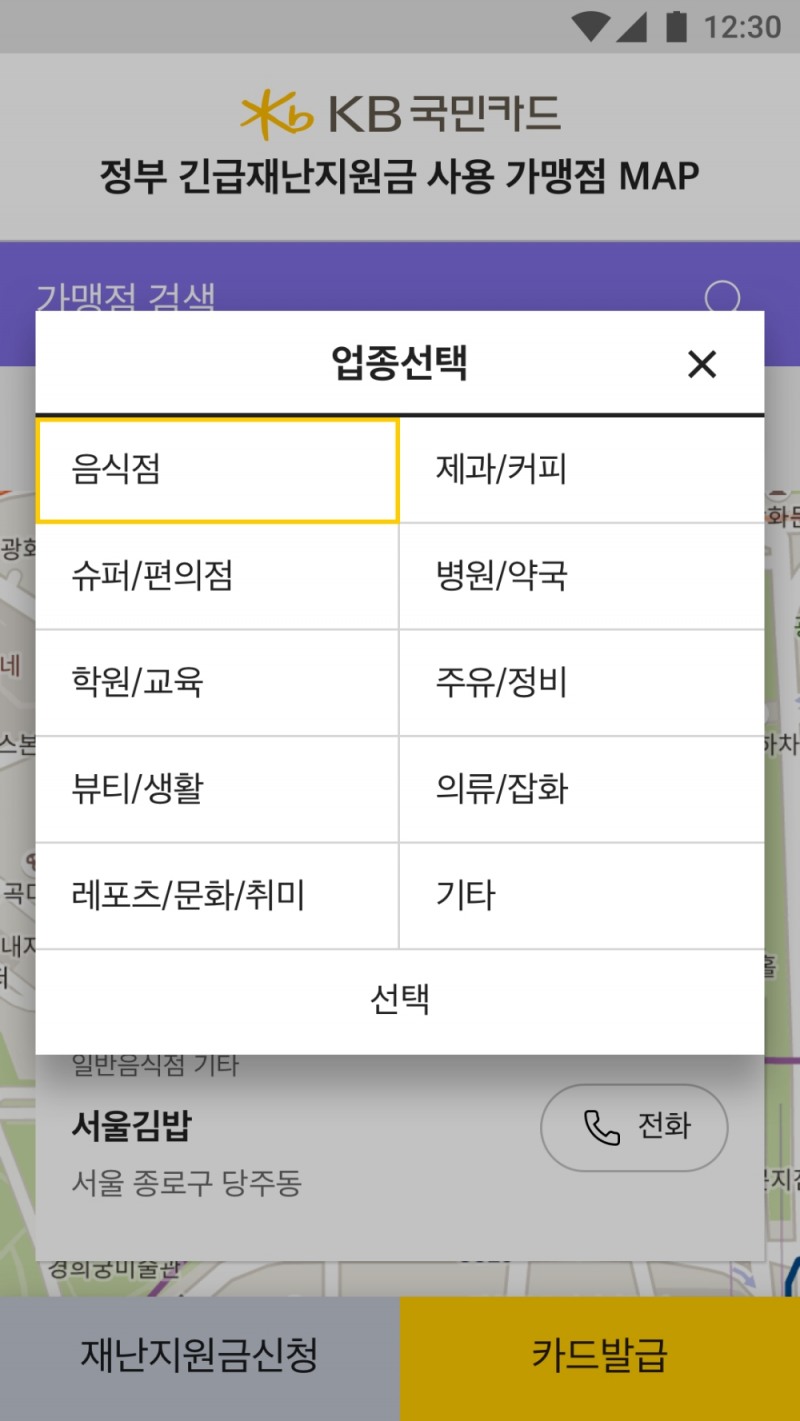Select the 제과/커피 category

(x=581, y=470)
